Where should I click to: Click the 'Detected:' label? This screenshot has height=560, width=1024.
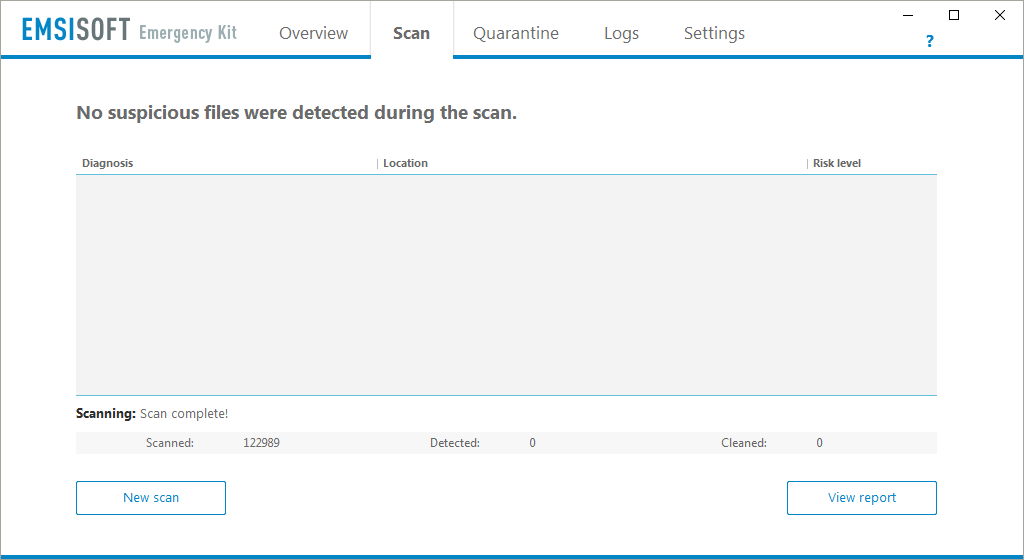click(x=455, y=443)
